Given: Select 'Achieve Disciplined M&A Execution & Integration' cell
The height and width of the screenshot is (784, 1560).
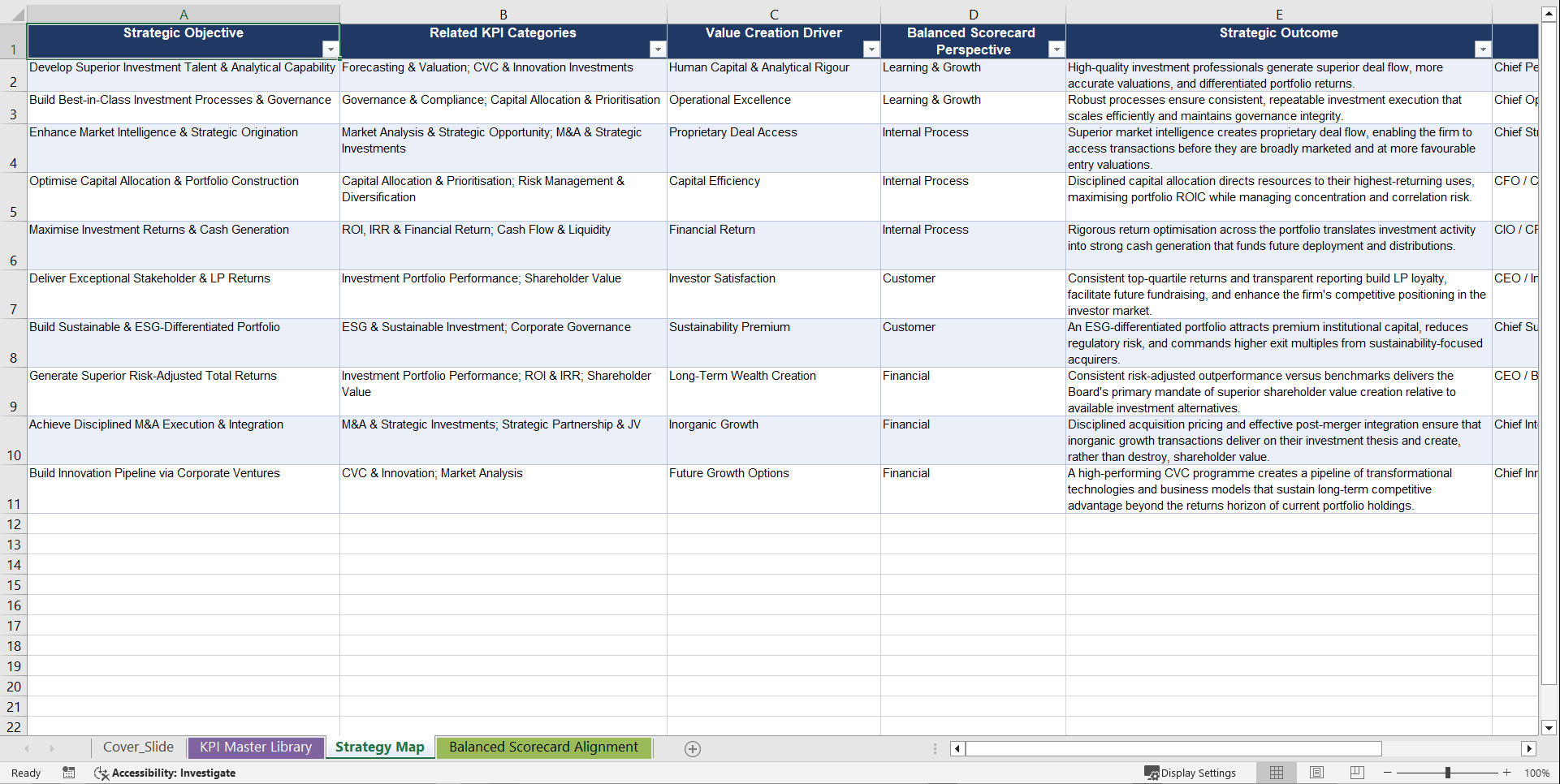Looking at the screenshot, I should (x=184, y=441).
